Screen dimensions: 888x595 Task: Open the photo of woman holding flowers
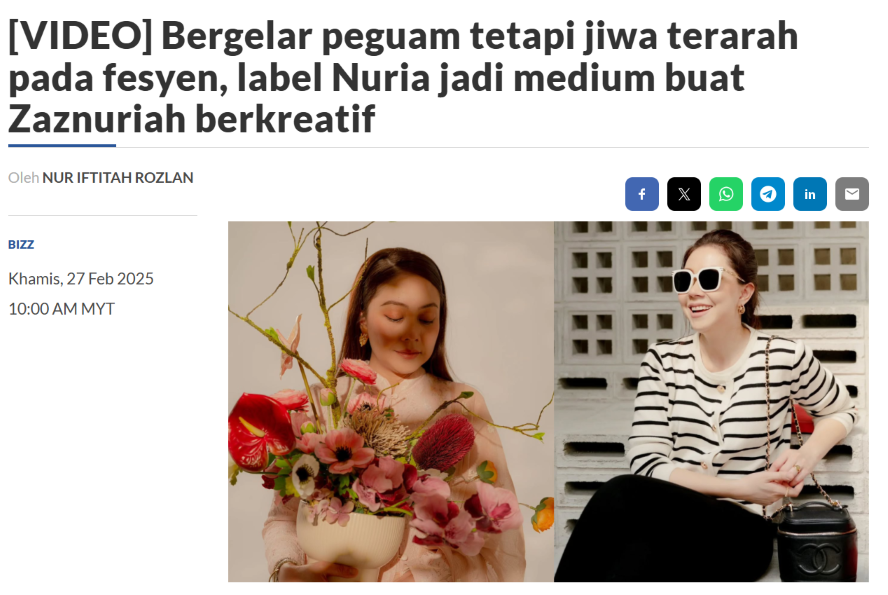tap(391, 401)
